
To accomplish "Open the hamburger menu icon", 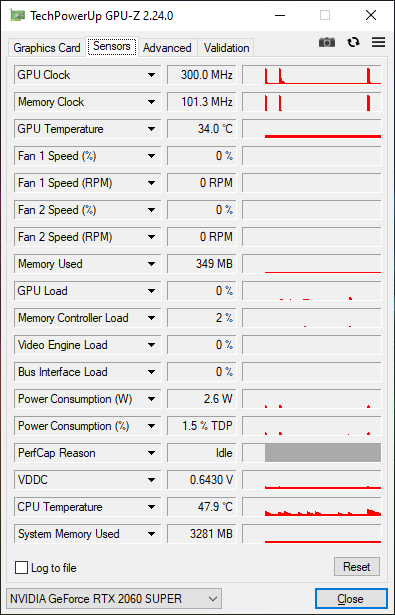I will coord(379,42).
